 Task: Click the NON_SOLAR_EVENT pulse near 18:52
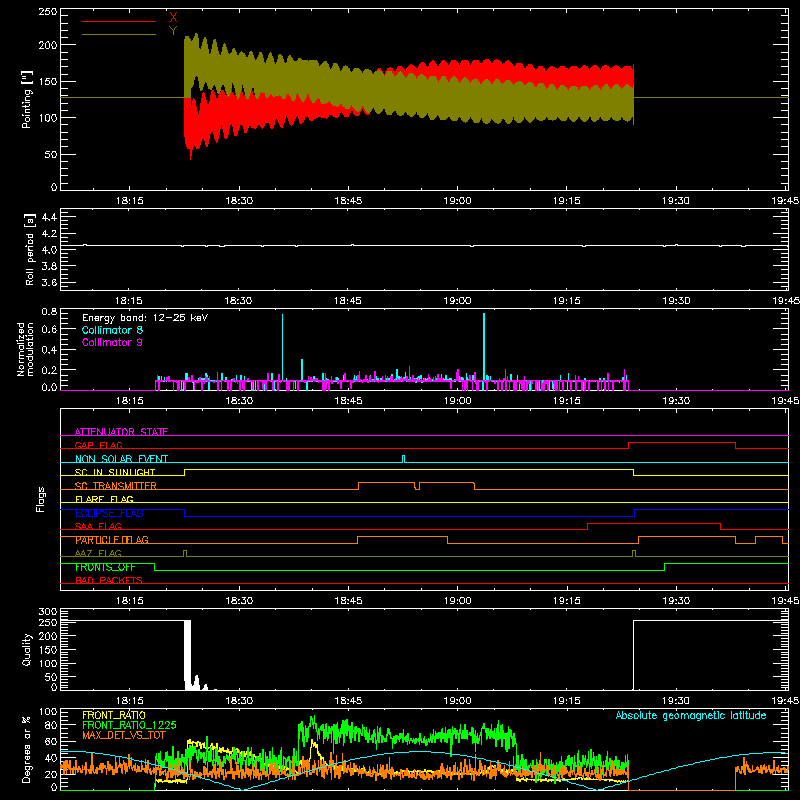(x=404, y=459)
